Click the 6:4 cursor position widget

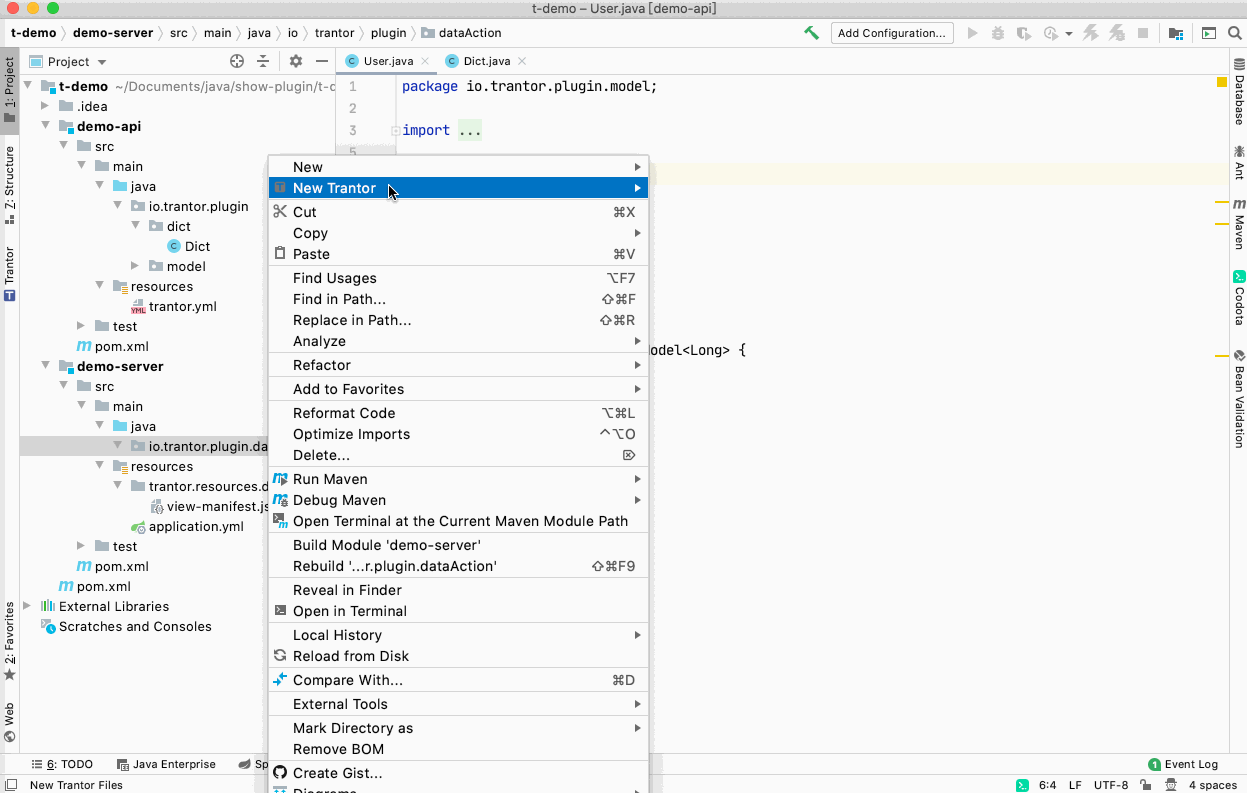1047,785
